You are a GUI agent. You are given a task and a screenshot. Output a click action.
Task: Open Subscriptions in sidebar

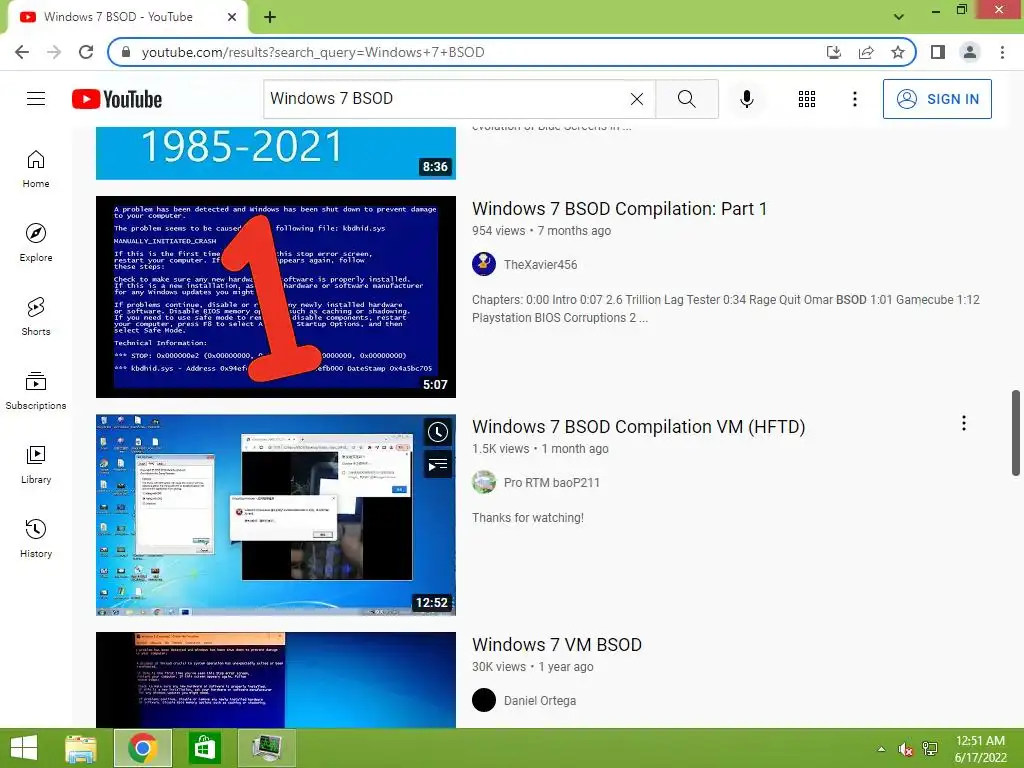point(36,391)
